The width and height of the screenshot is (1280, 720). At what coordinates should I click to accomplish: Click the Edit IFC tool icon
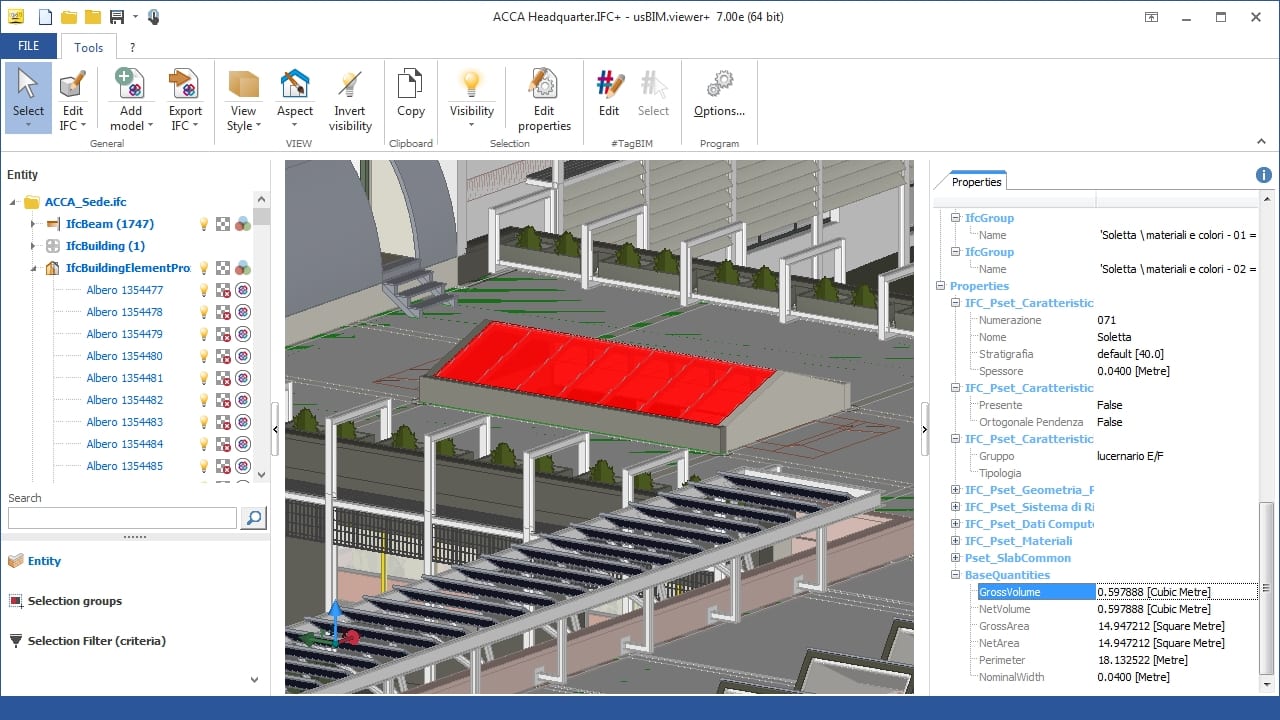click(x=73, y=86)
